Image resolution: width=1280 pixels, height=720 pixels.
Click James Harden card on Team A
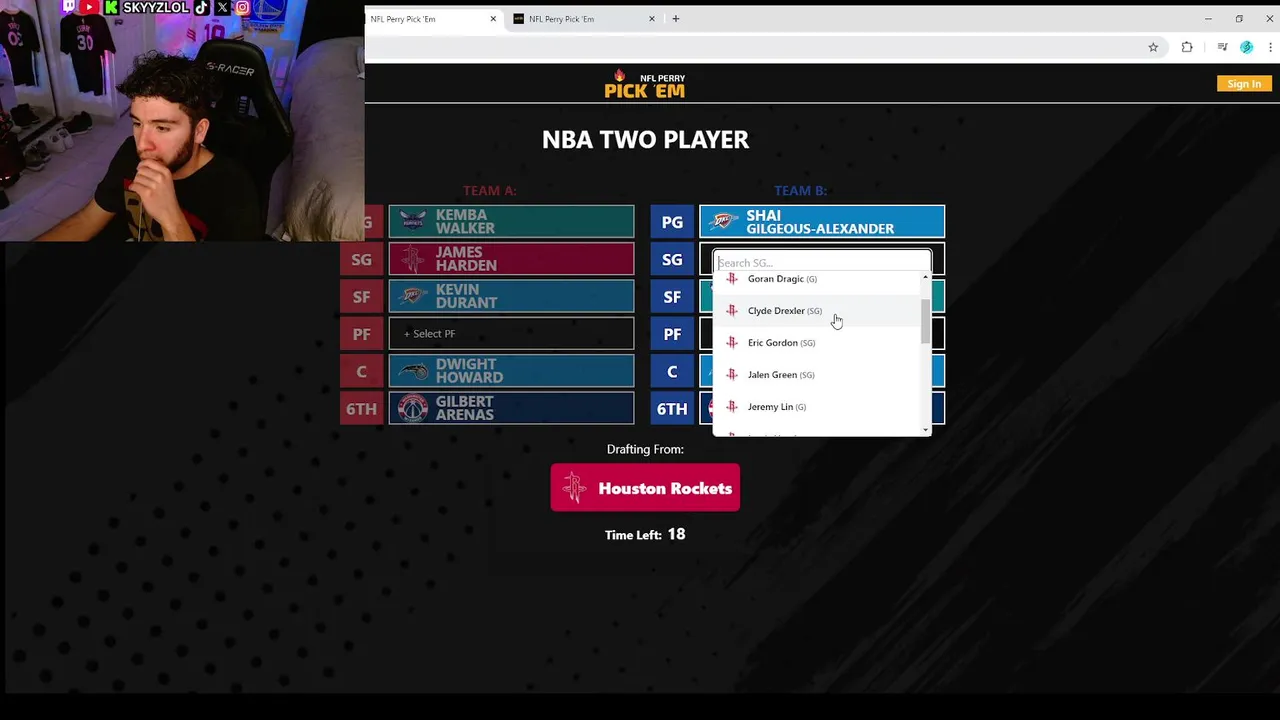511,259
